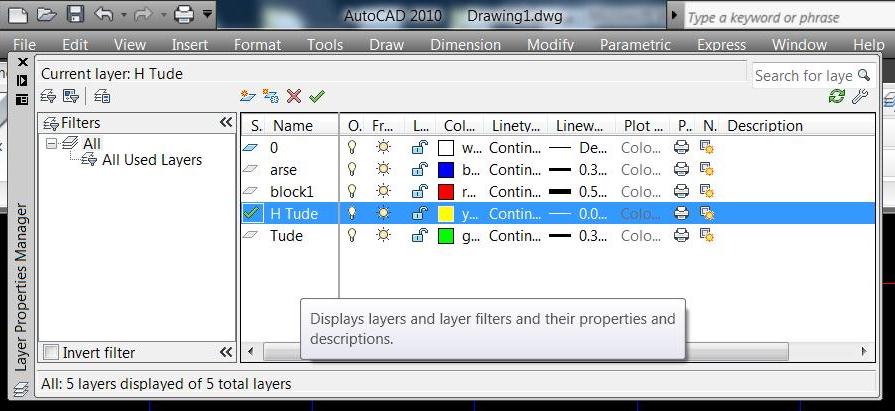Open the Layer States Manager icon
This screenshot has height=411, width=895.
click(x=102, y=96)
